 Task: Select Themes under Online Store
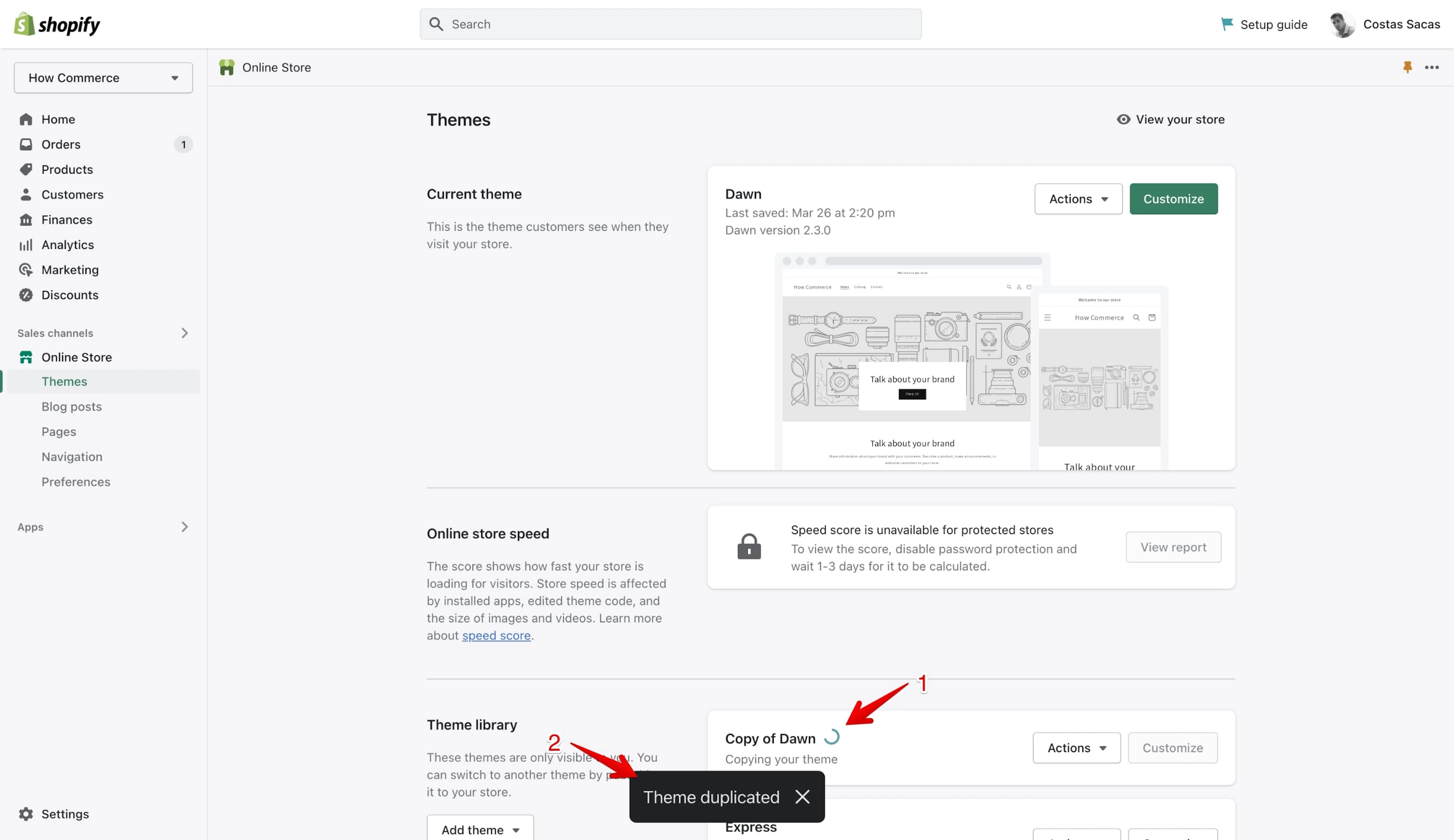pos(104,382)
